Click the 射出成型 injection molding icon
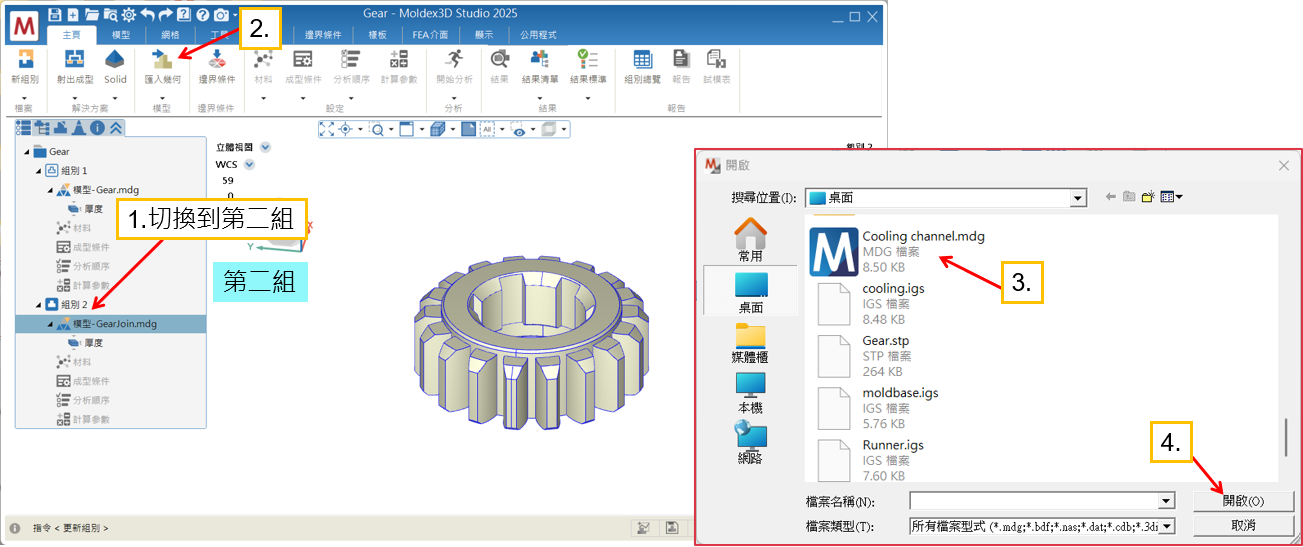 [75, 61]
